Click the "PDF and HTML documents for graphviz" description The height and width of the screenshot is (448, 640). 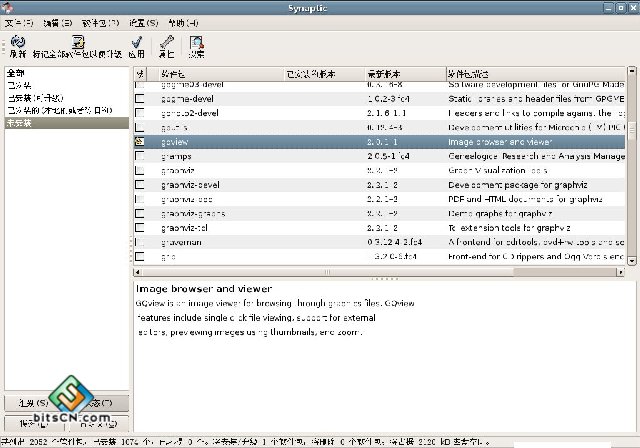(525, 199)
